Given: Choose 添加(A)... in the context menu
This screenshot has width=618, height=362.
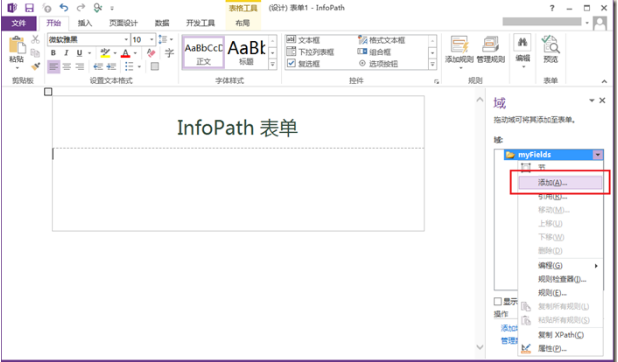Looking at the screenshot, I should coord(560,182).
